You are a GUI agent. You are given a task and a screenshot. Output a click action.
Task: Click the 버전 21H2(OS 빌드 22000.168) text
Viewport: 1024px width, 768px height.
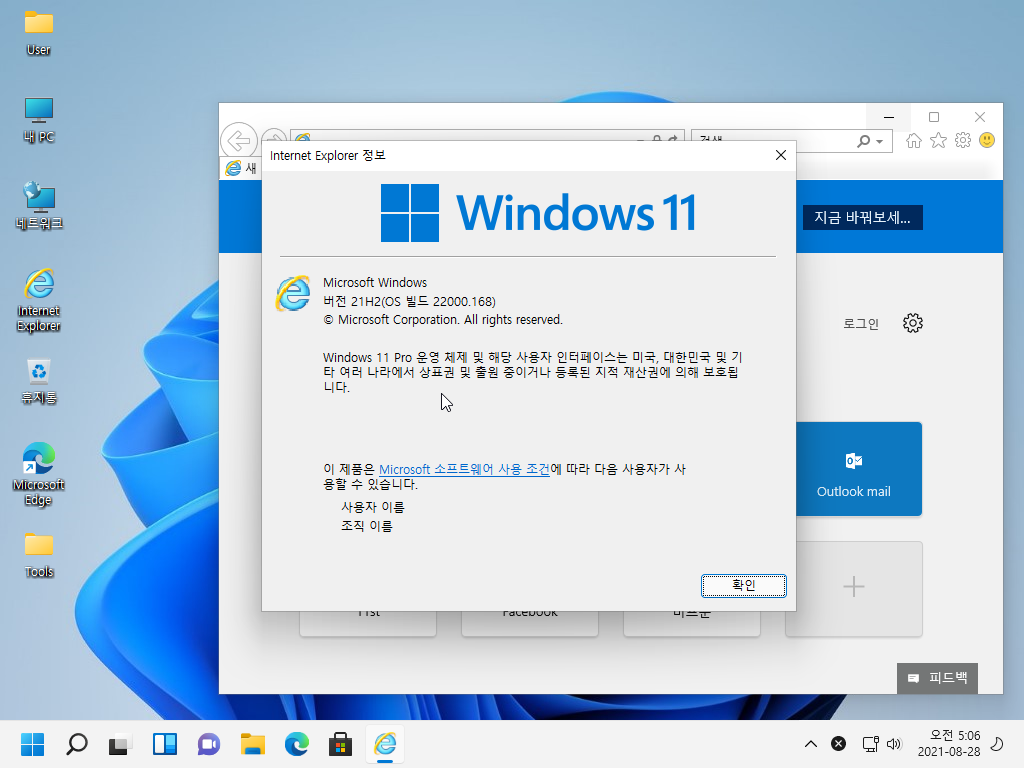(x=409, y=301)
